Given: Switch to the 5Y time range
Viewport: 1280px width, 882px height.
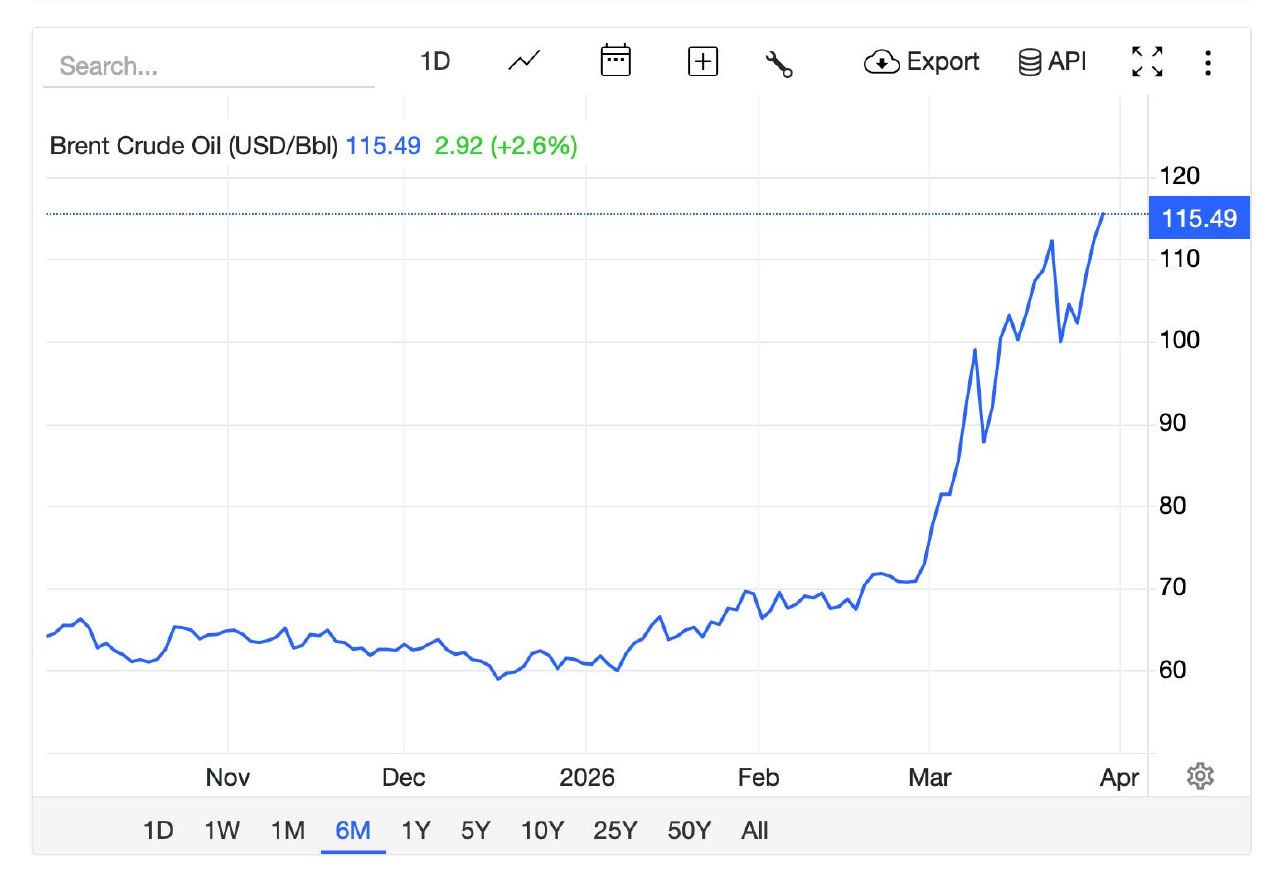Looking at the screenshot, I should [476, 830].
